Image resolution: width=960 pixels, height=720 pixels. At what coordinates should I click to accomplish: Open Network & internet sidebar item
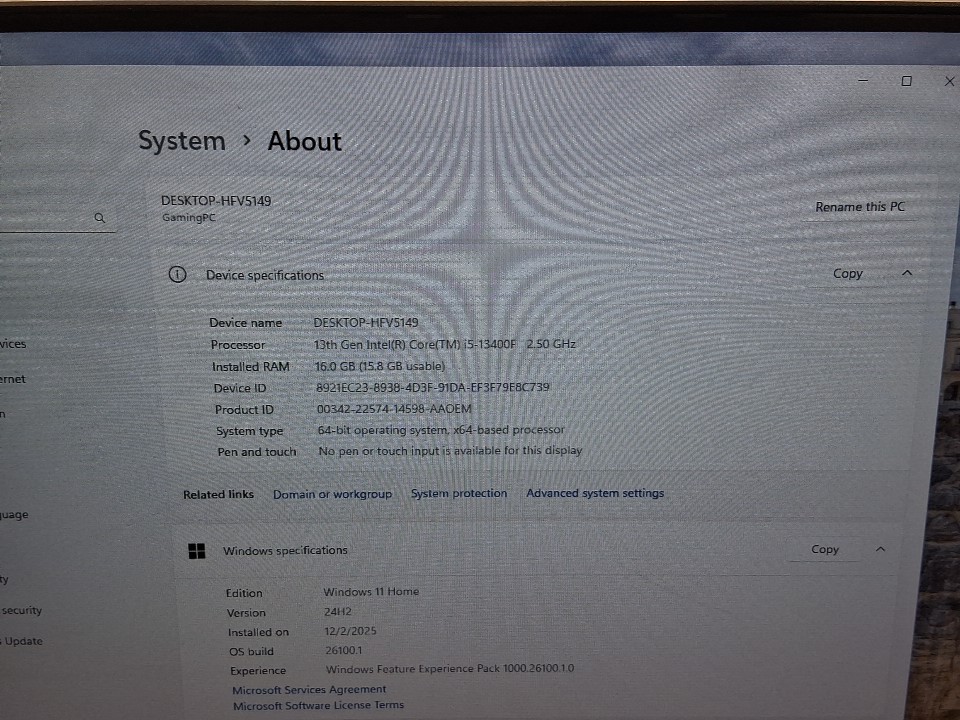point(12,379)
